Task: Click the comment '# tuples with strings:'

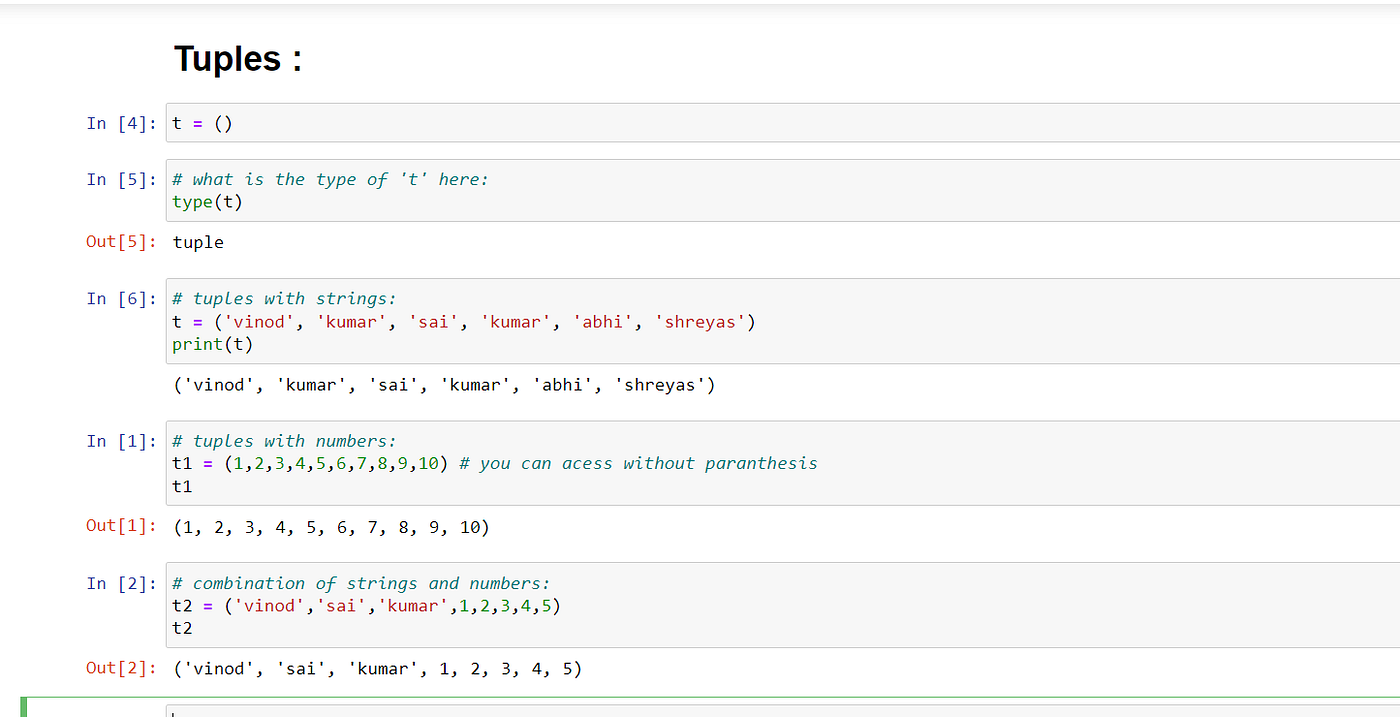Action: pos(284,298)
